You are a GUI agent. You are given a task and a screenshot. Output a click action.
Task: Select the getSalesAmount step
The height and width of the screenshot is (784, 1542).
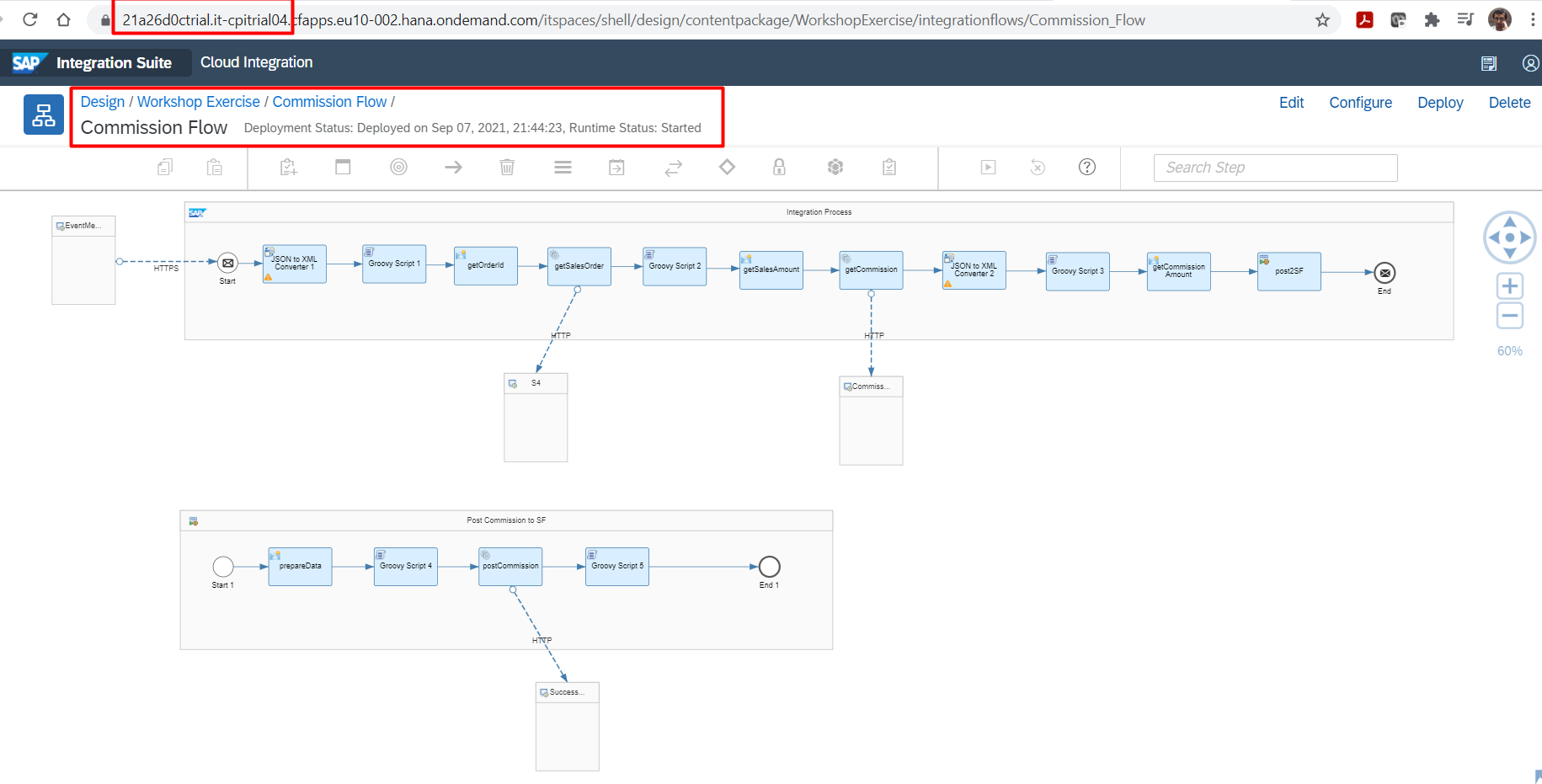[771, 270]
